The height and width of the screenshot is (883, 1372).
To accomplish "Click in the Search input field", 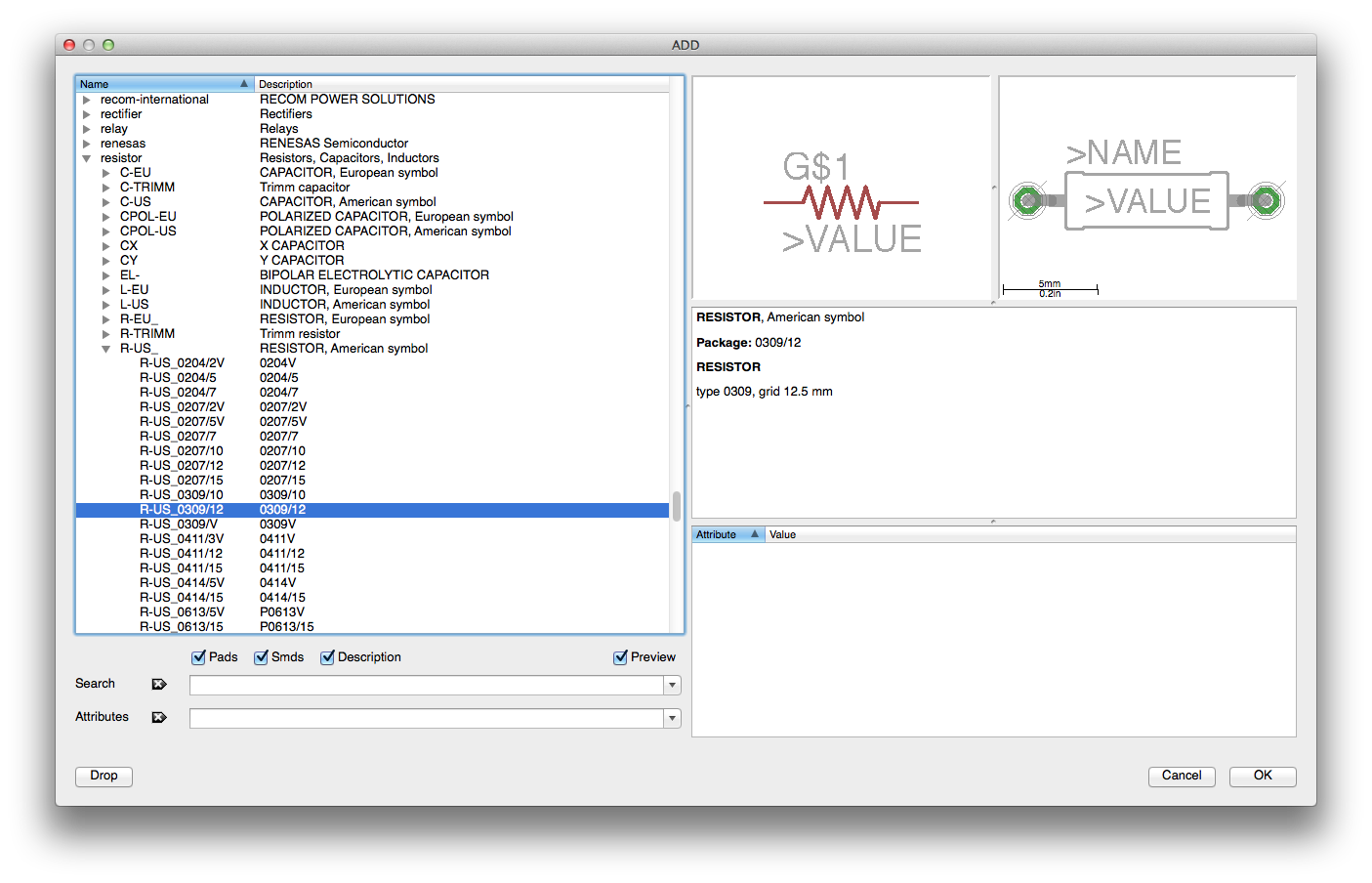I will pos(427,686).
